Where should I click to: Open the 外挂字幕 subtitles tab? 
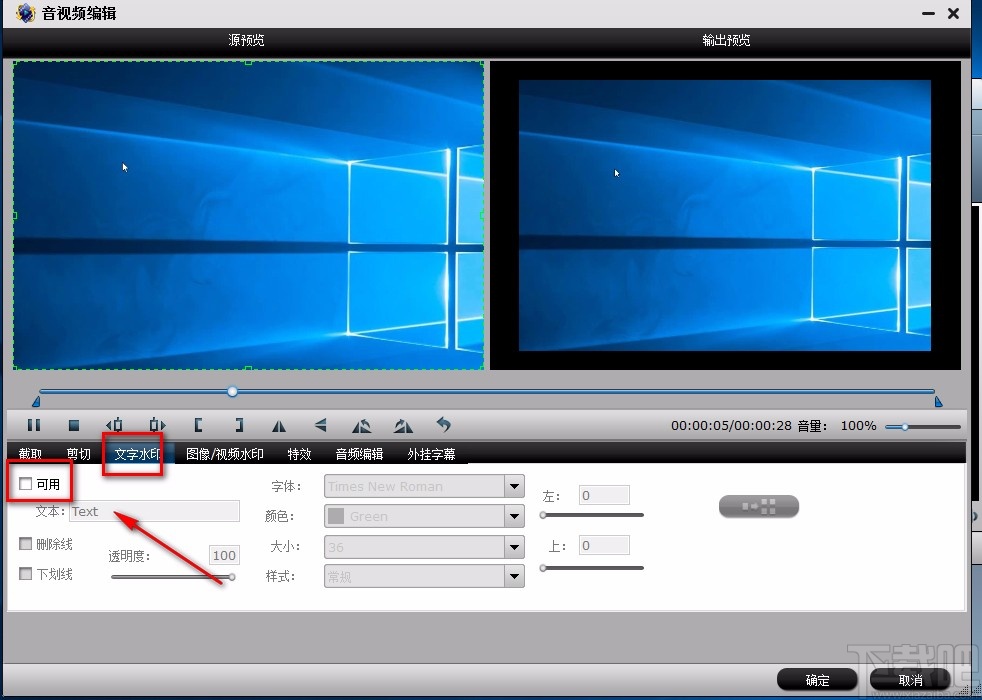coord(432,454)
